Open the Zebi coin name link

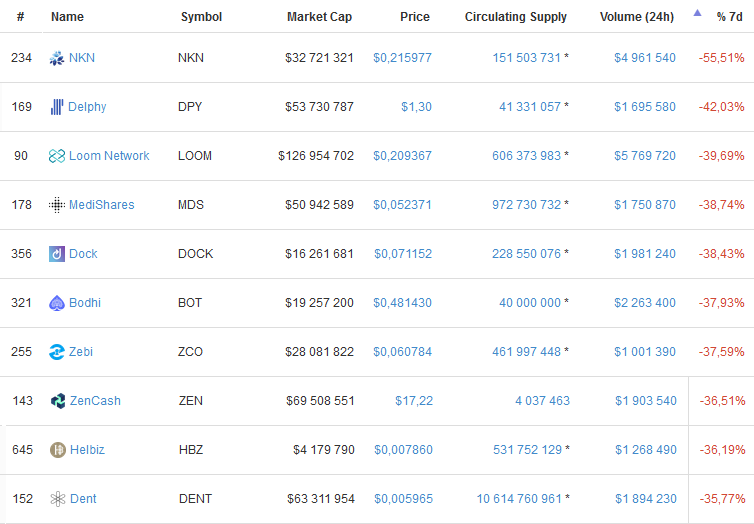click(x=81, y=352)
